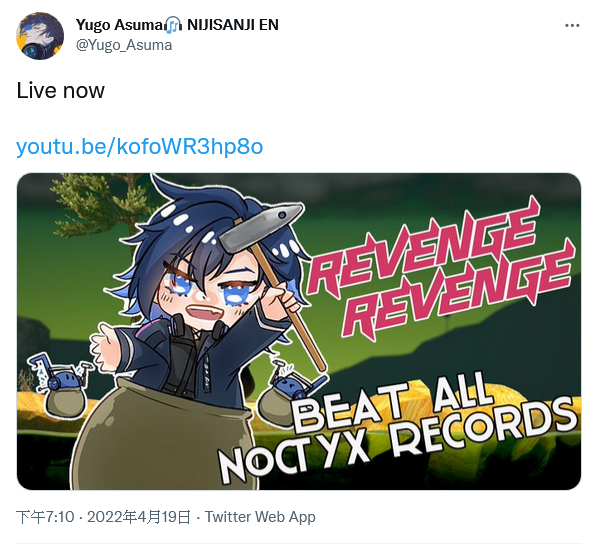Open the @Yugo_Asuma handle link
The image size is (598, 544).
(124, 45)
